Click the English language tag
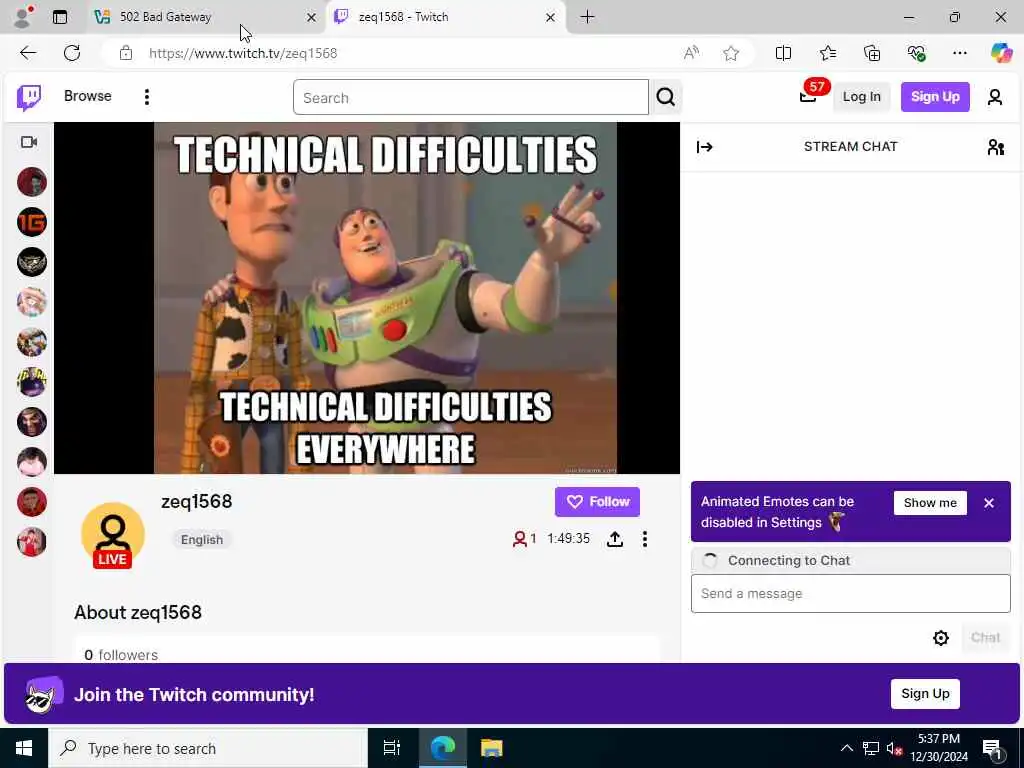 pos(202,539)
